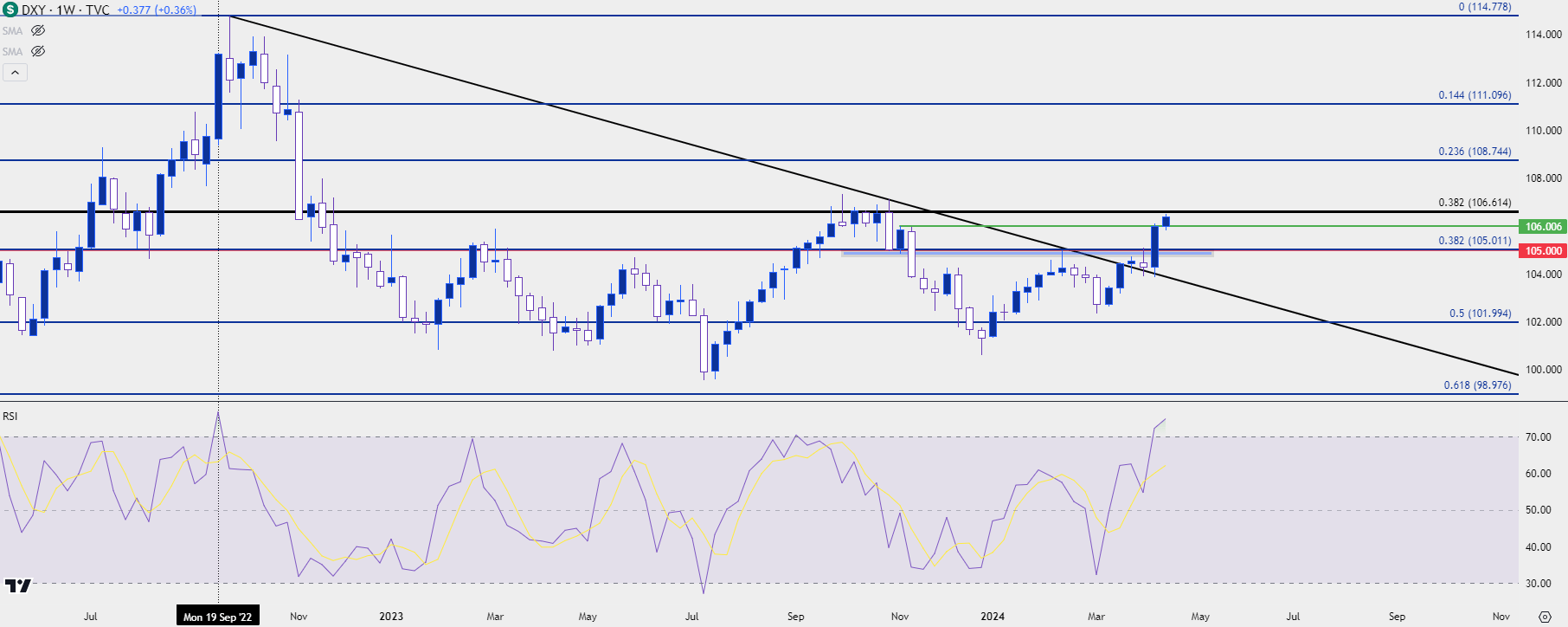Click the 106.006 green price label
The image size is (1568, 627).
pyautogui.click(x=1543, y=227)
